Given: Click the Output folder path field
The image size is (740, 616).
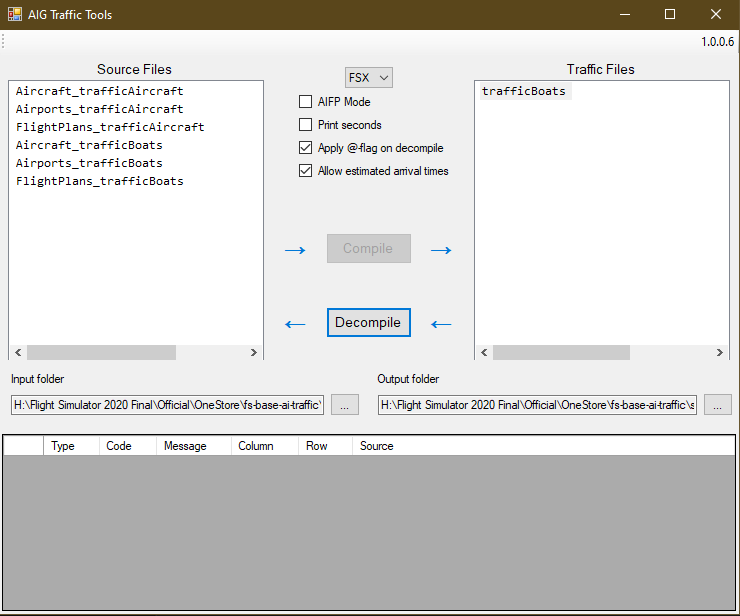Looking at the screenshot, I should click(537, 405).
